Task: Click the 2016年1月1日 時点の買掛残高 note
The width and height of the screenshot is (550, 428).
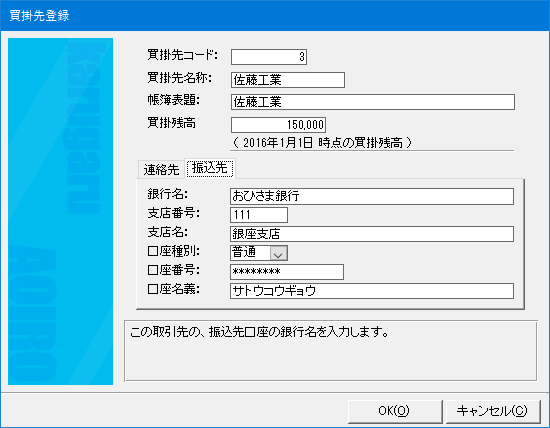Action: [x=322, y=143]
